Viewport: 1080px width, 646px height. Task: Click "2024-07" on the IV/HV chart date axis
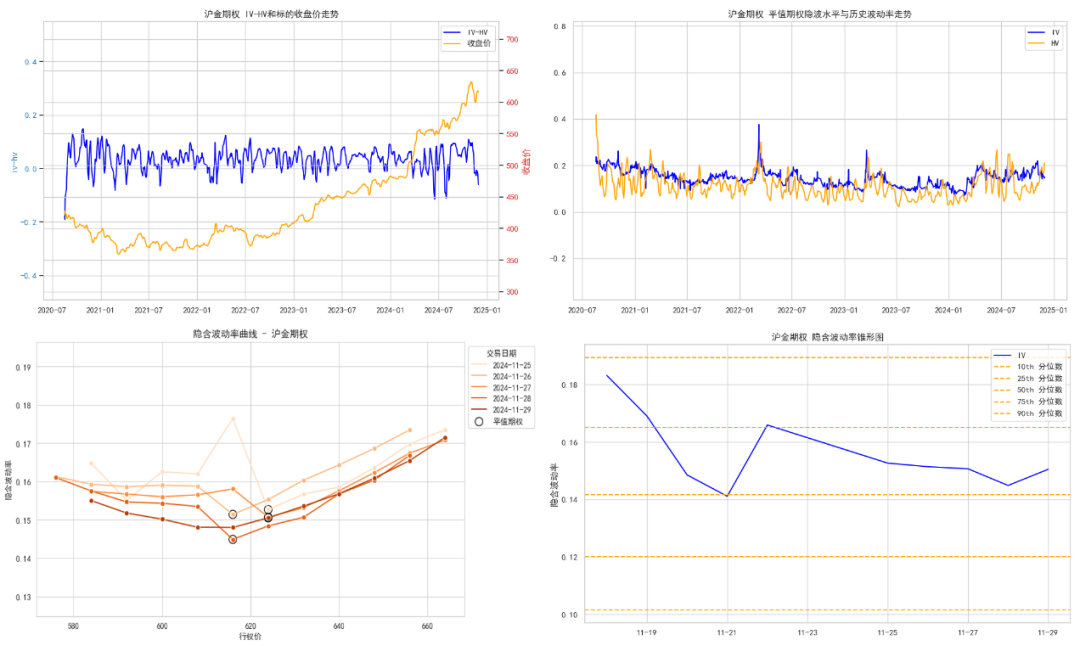click(x=1001, y=311)
